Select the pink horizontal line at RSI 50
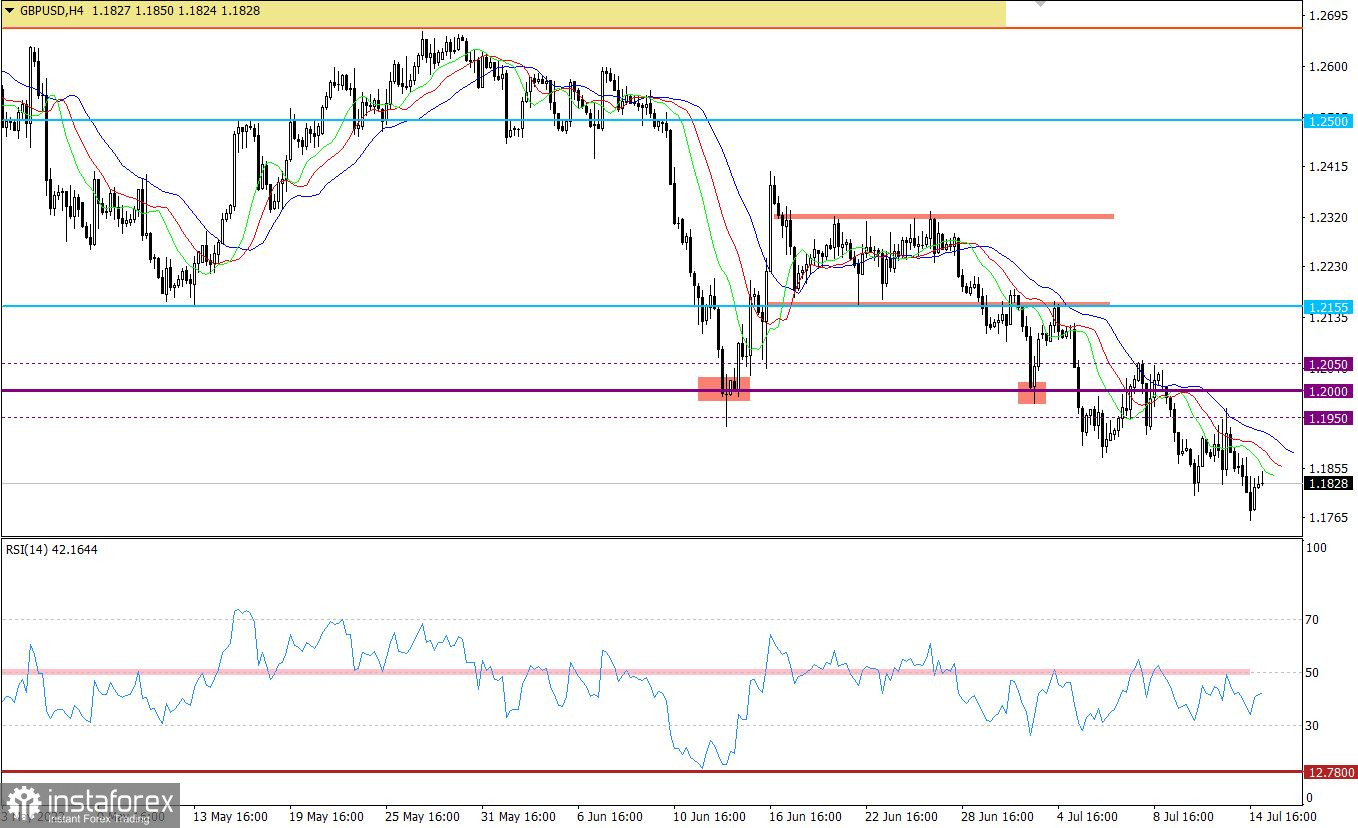Viewport: 1358px width, 828px height. point(626,672)
